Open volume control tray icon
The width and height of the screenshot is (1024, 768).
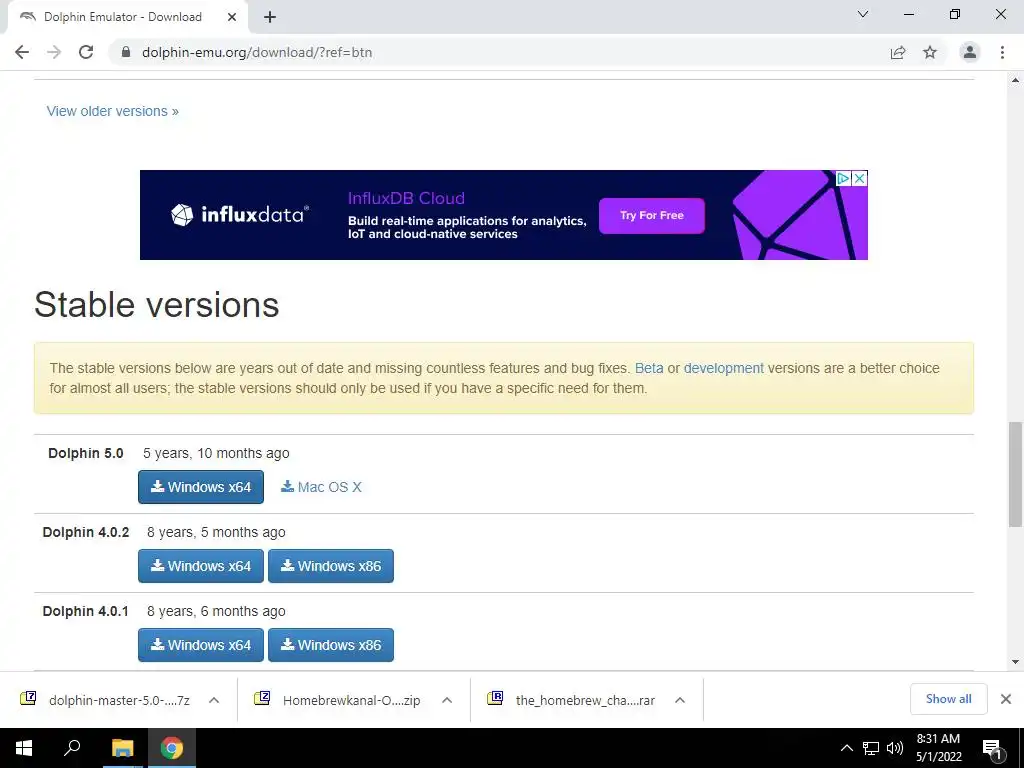(895, 748)
